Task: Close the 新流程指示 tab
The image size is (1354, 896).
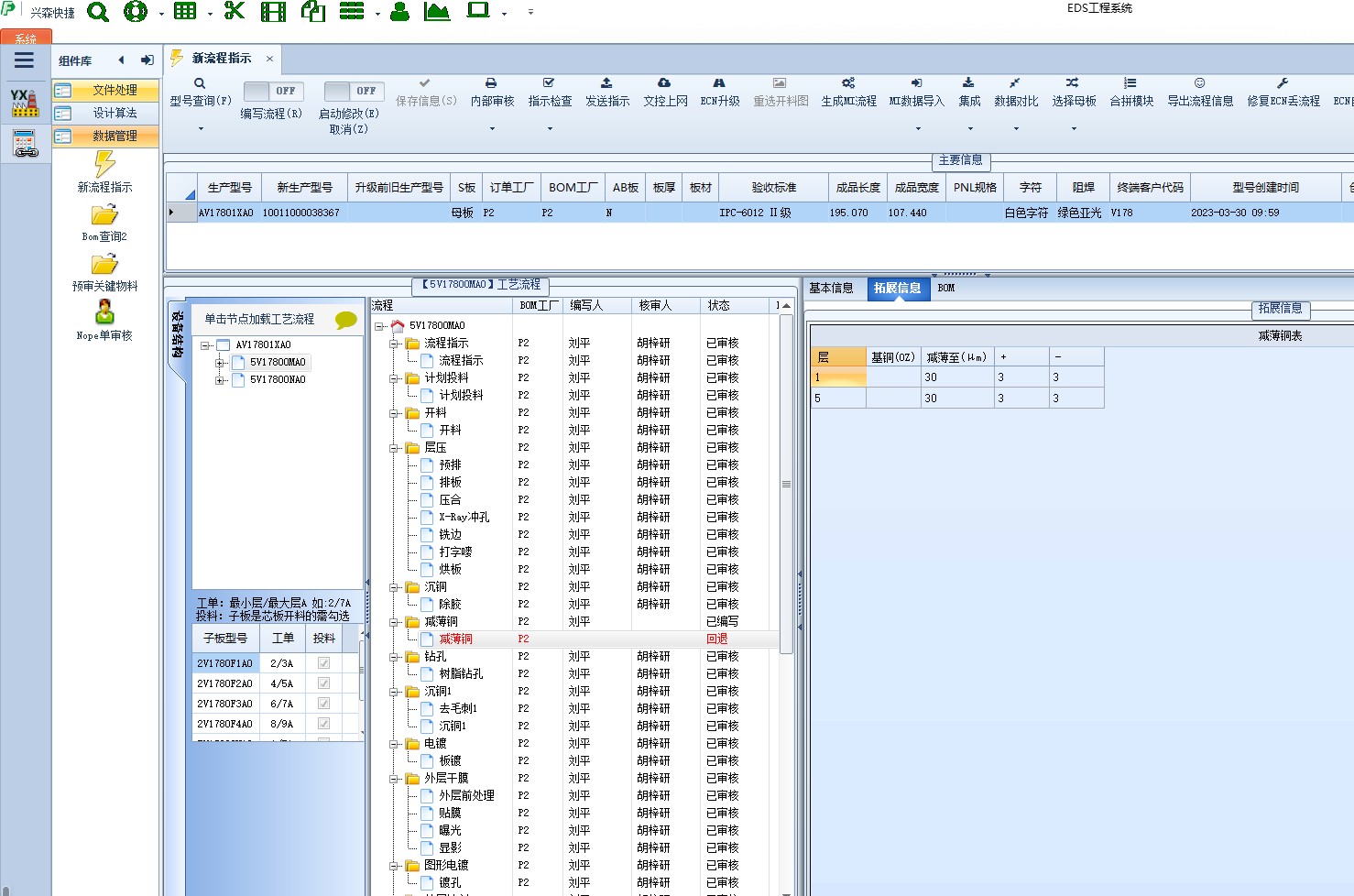Action: [269, 59]
